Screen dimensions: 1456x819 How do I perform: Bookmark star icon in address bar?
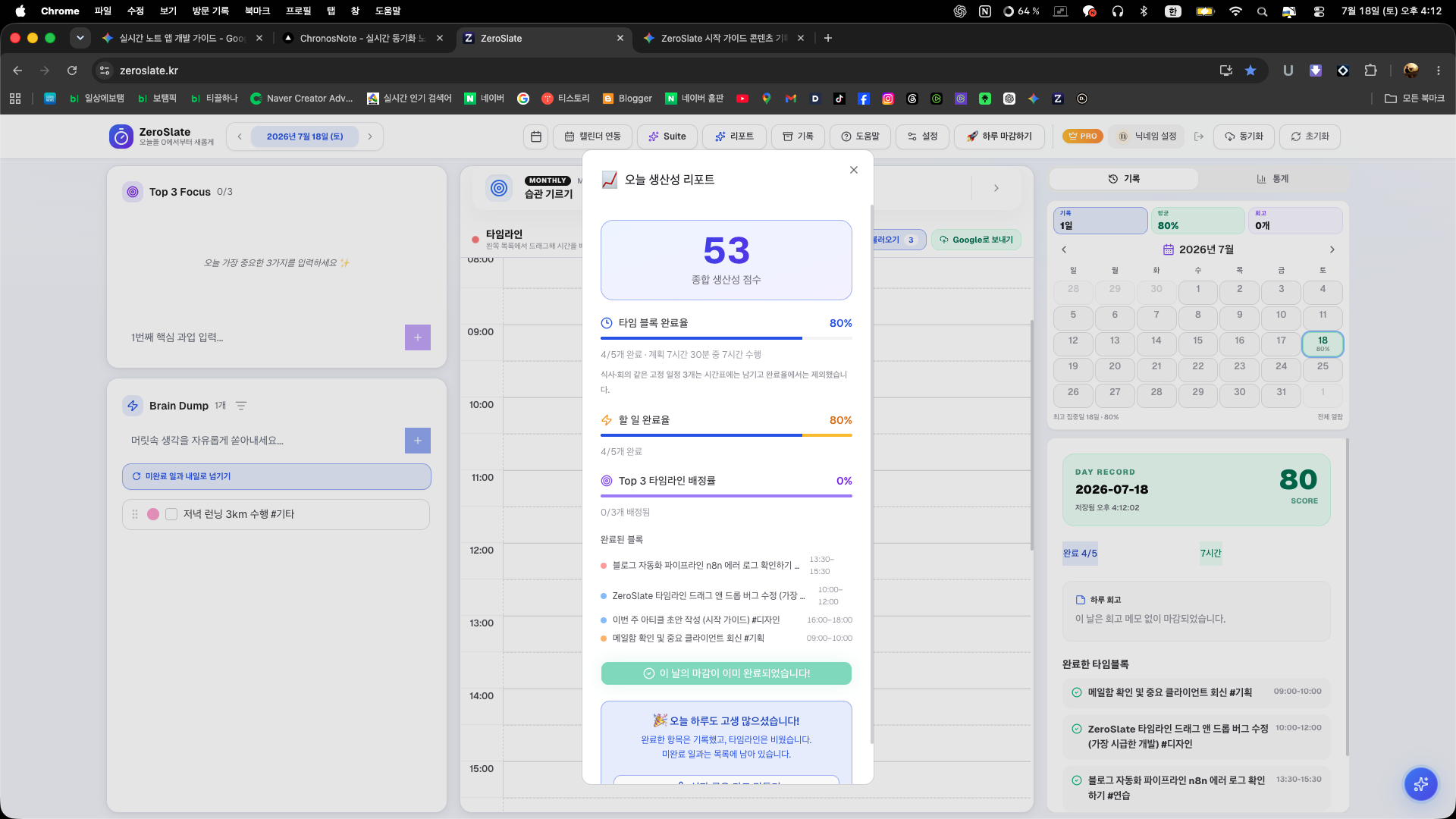(x=1250, y=71)
